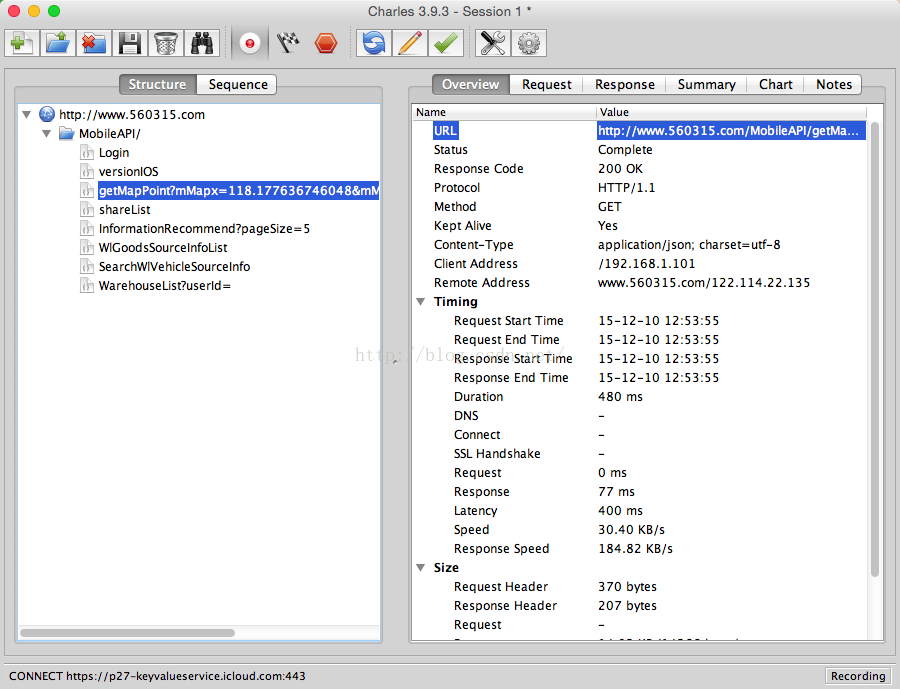Click document icon beside WarehouseList?userId=
Image resolution: width=900 pixels, height=689 pixels.
tap(87, 285)
